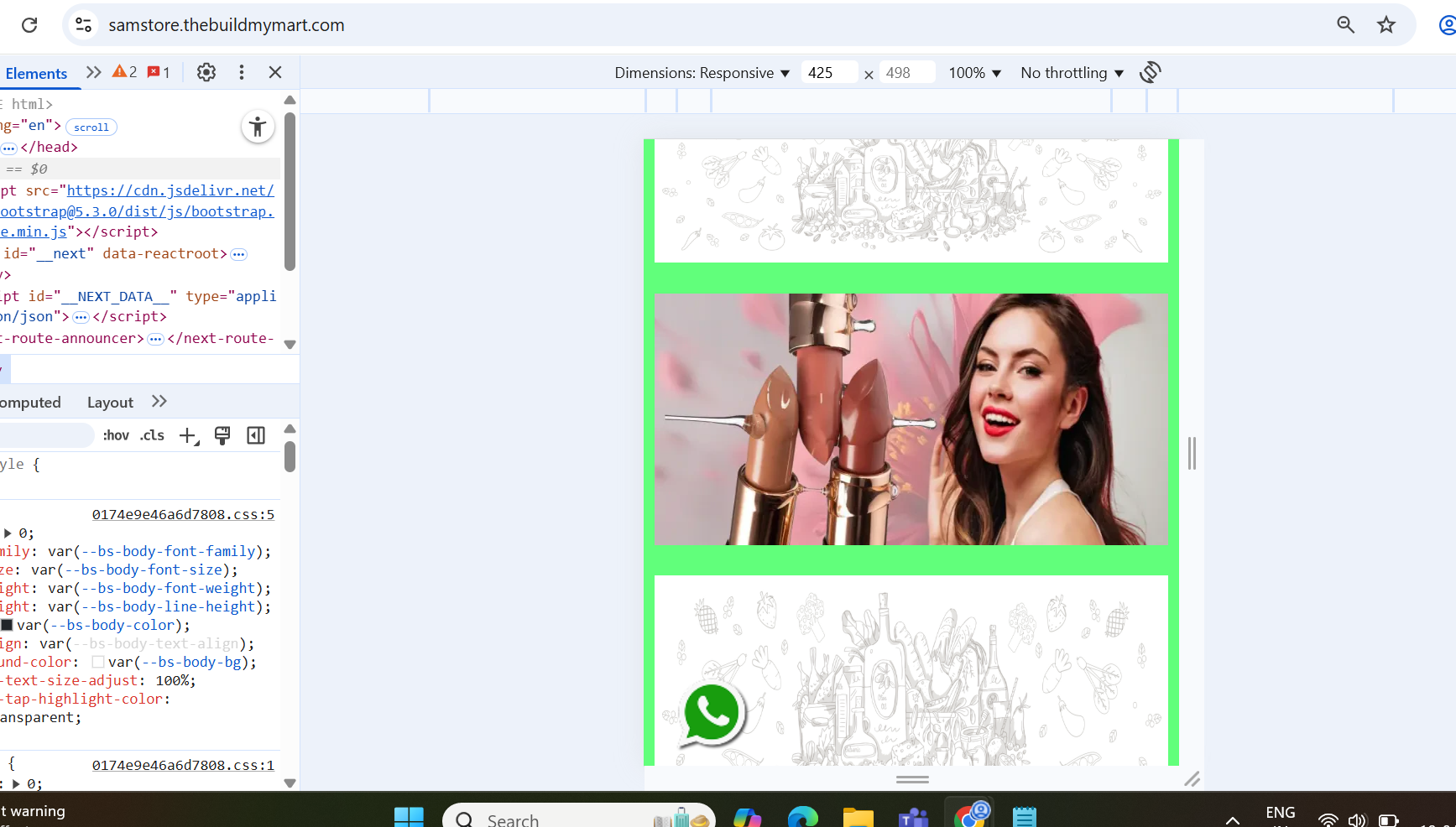The image size is (1456, 827).
Task: Open the rendering emulation paintbrush icon
Action: [222, 435]
